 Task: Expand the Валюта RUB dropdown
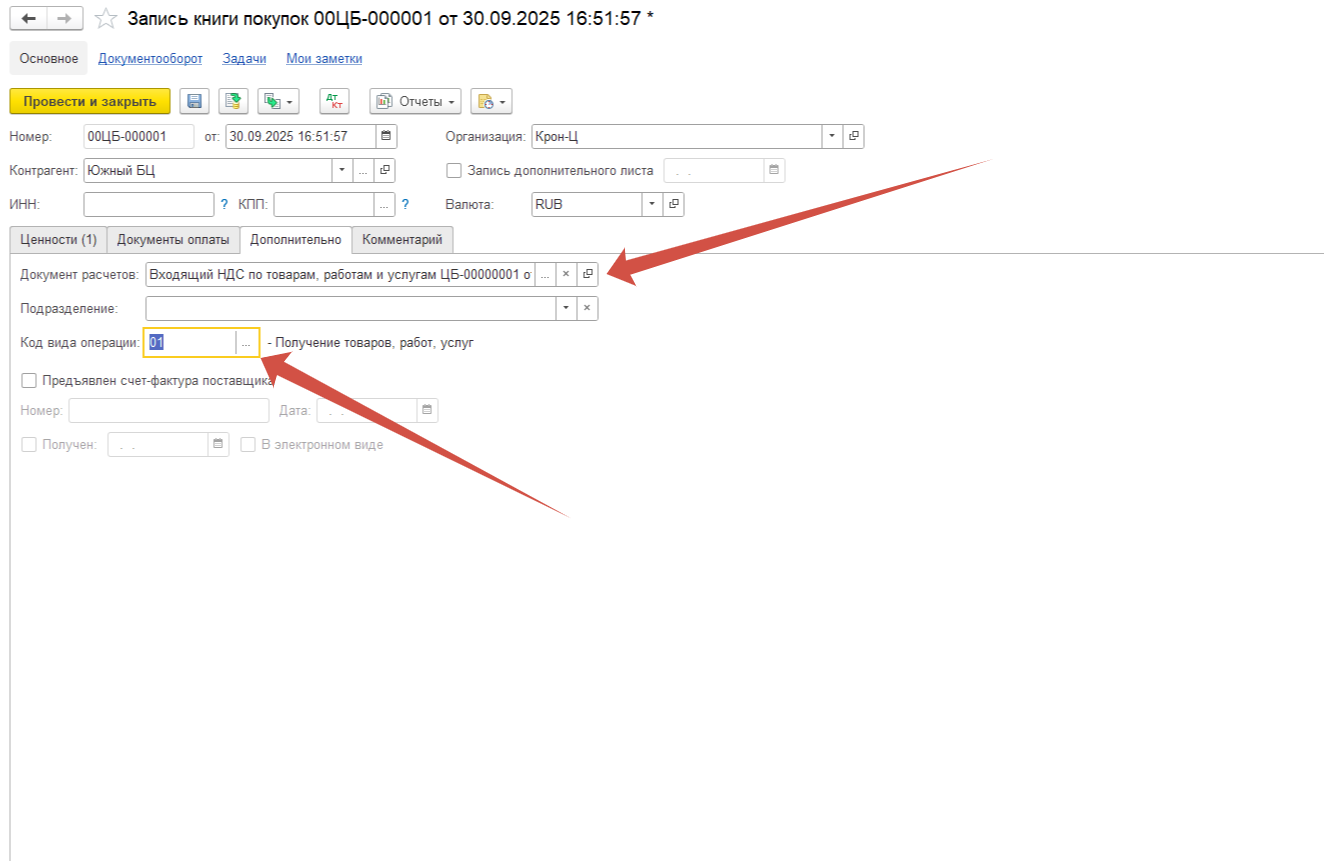tap(652, 204)
